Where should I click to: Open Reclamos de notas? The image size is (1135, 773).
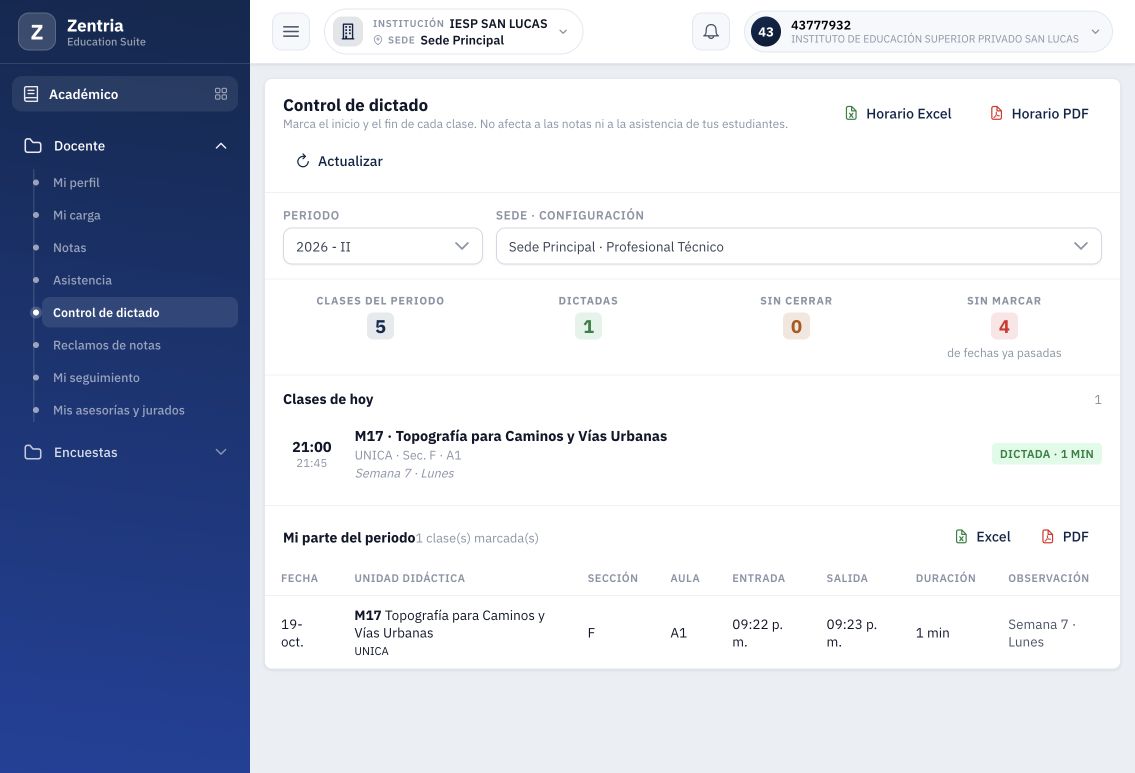point(107,345)
